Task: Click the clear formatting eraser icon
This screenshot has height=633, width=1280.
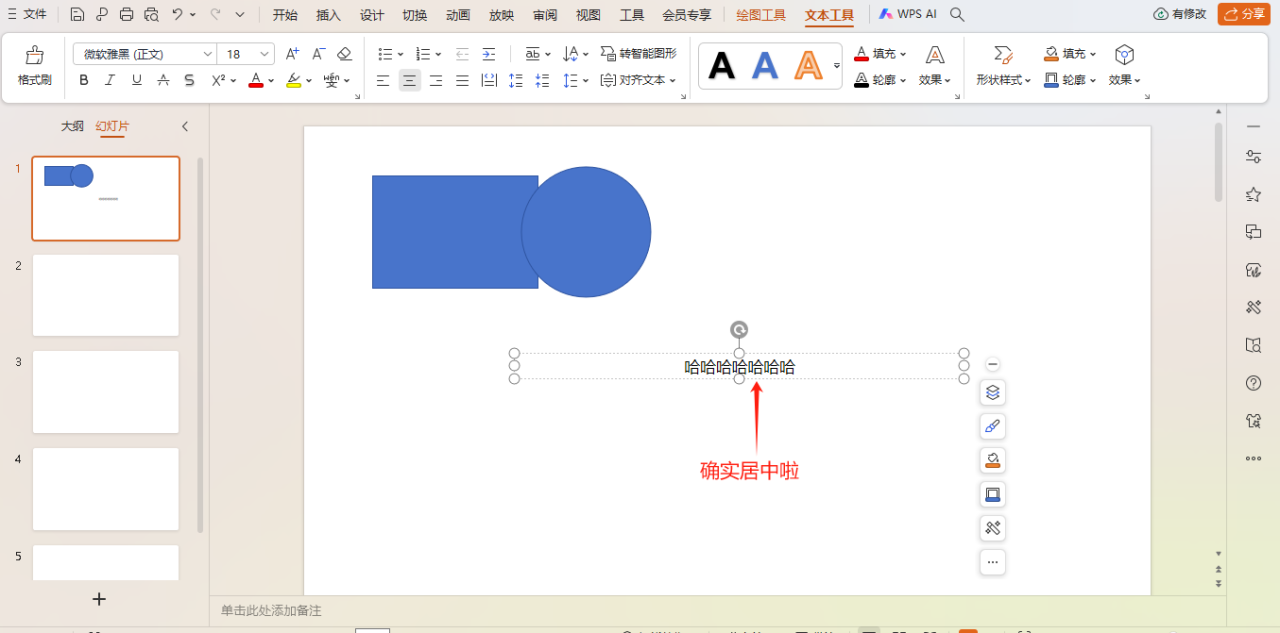Action: [344, 53]
